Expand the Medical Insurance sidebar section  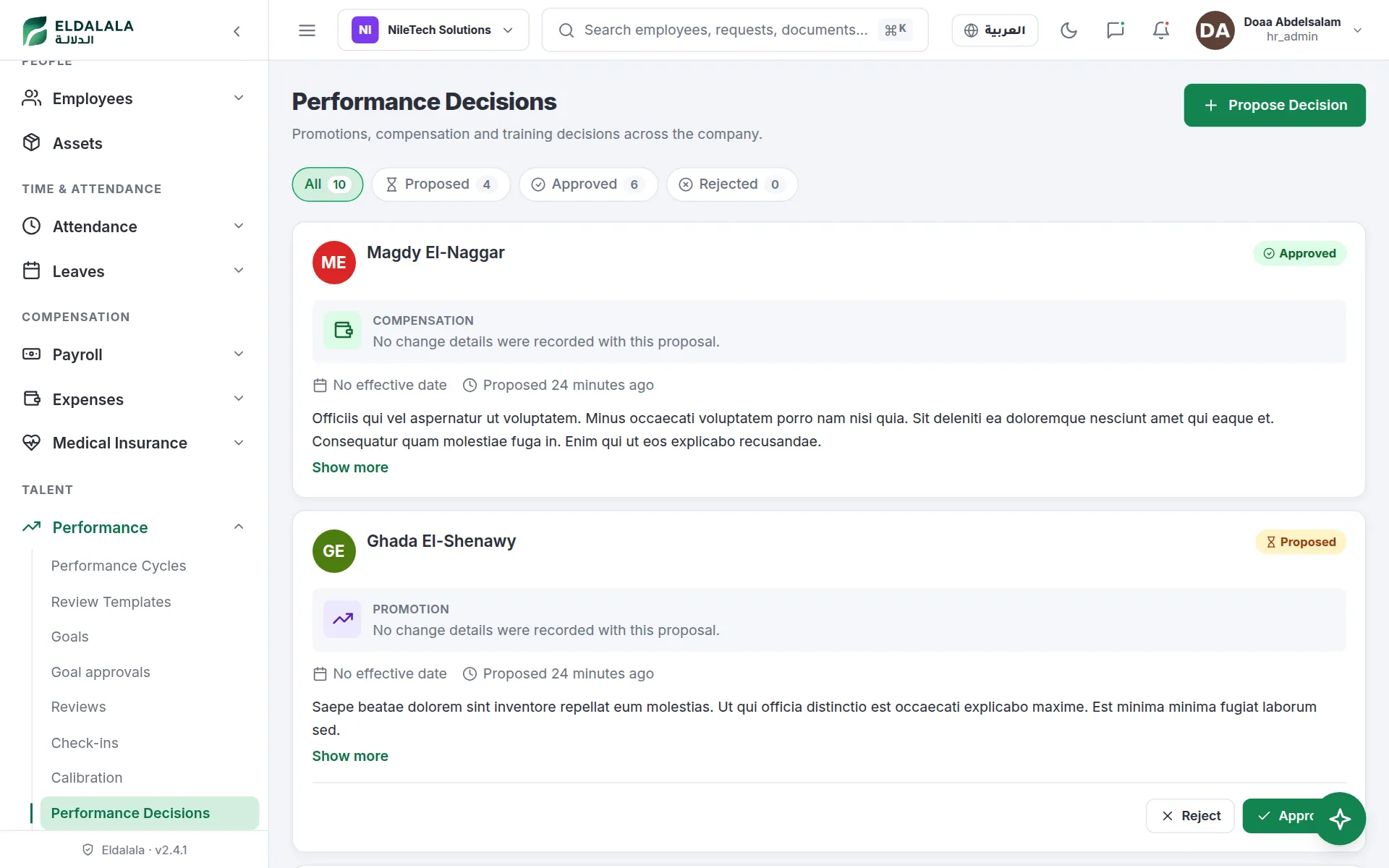(134, 443)
